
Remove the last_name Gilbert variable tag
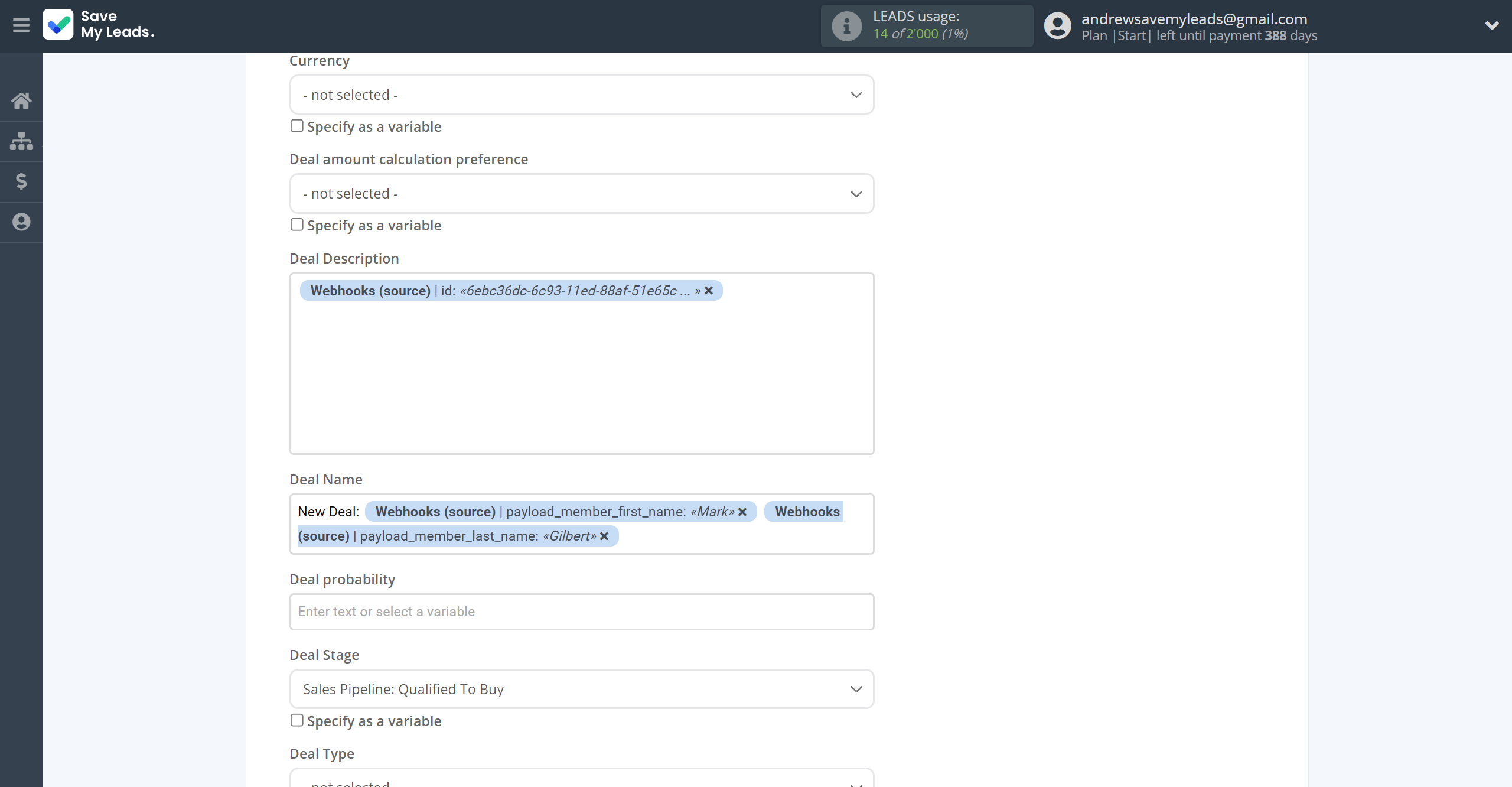604,536
